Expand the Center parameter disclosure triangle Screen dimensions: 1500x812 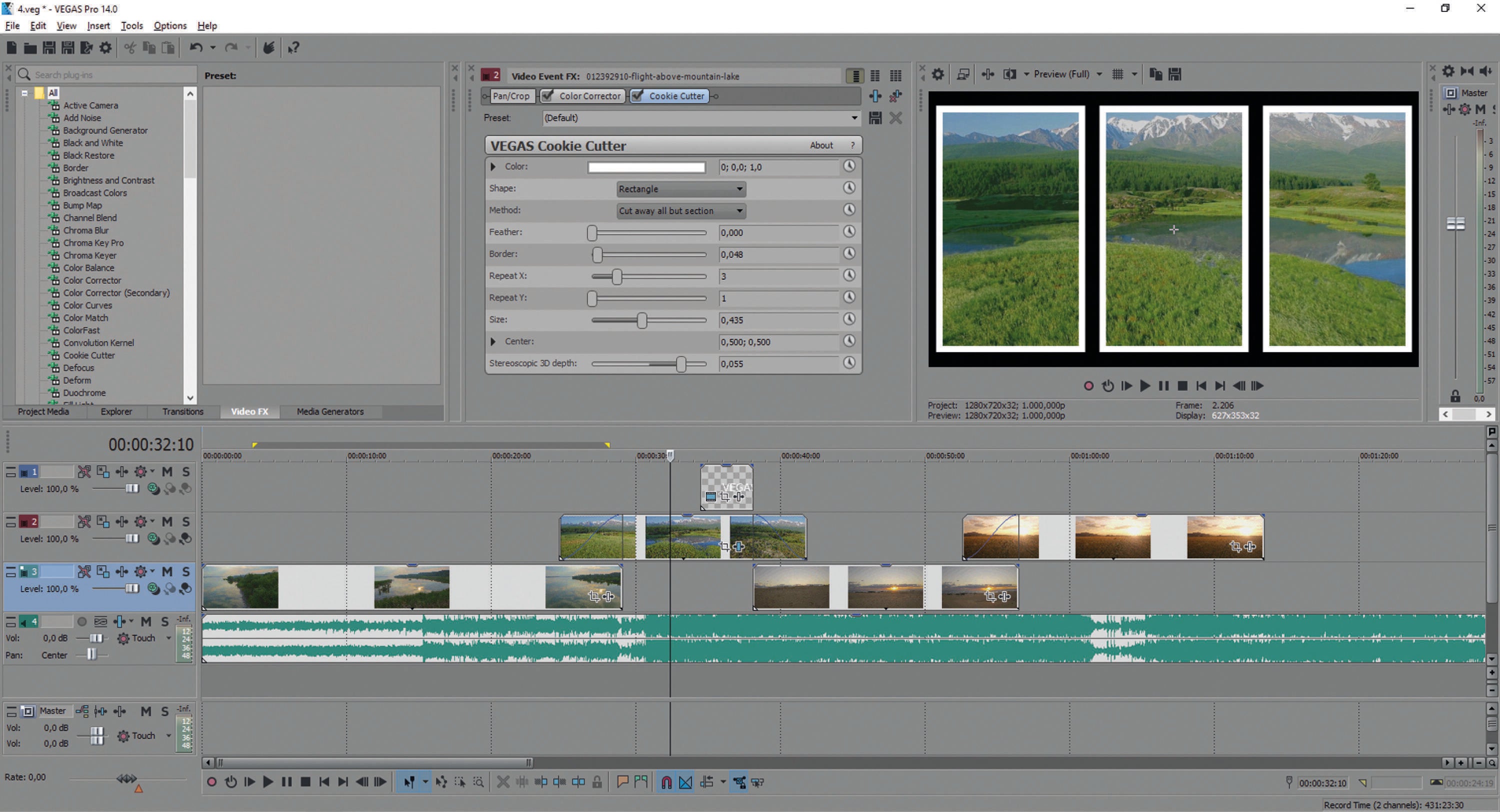[x=493, y=342]
